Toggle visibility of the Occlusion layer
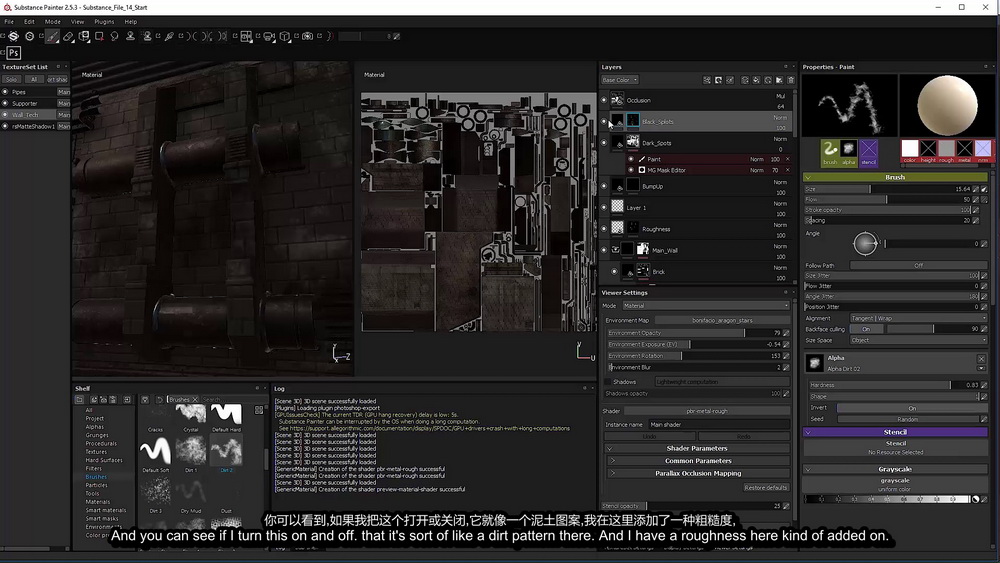 (x=604, y=99)
